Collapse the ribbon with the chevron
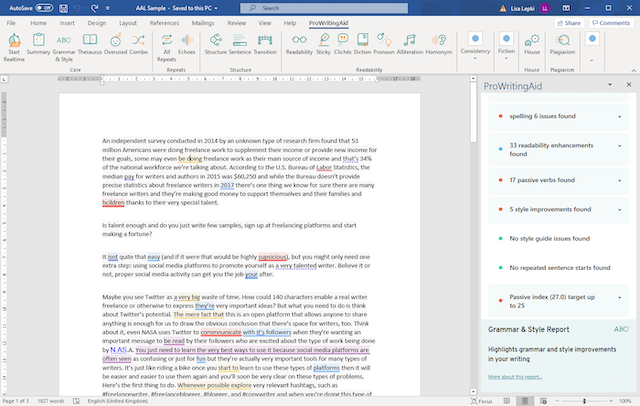Screen dimensions: 640x406 click(x=633, y=70)
